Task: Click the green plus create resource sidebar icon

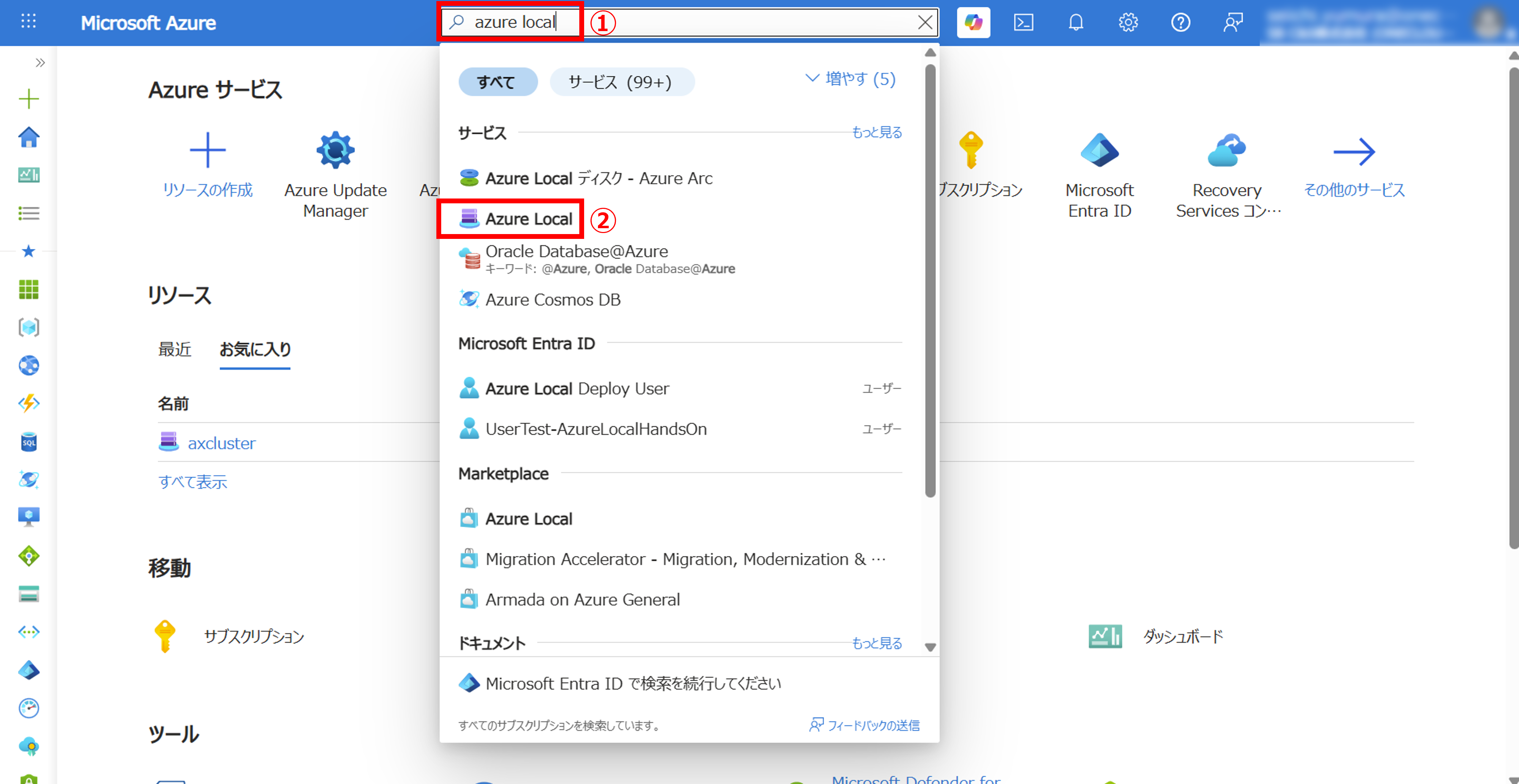Action: point(28,99)
